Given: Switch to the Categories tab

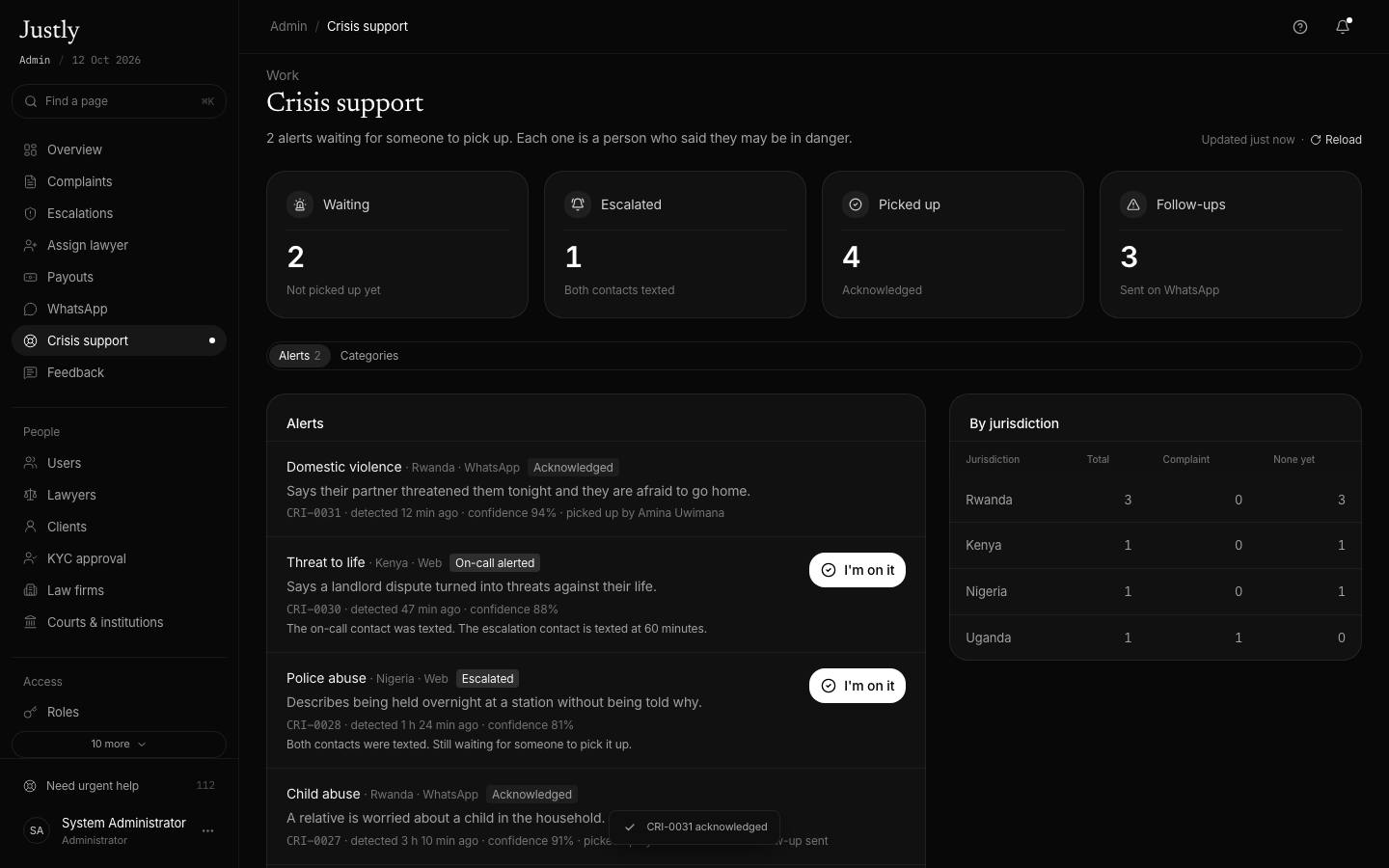Looking at the screenshot, I should pos(369,356).
